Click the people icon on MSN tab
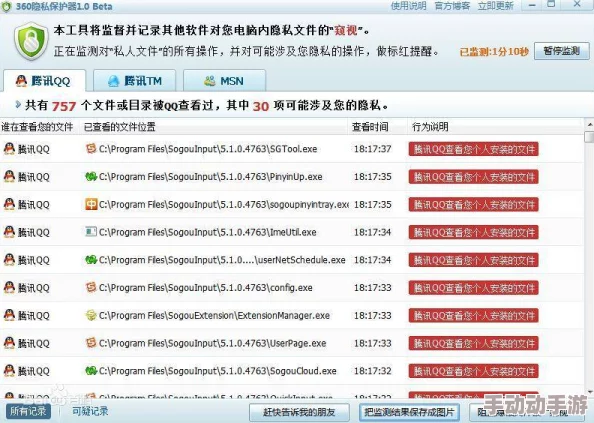This screenshot has width=594, height=423. tap(209, 81)
